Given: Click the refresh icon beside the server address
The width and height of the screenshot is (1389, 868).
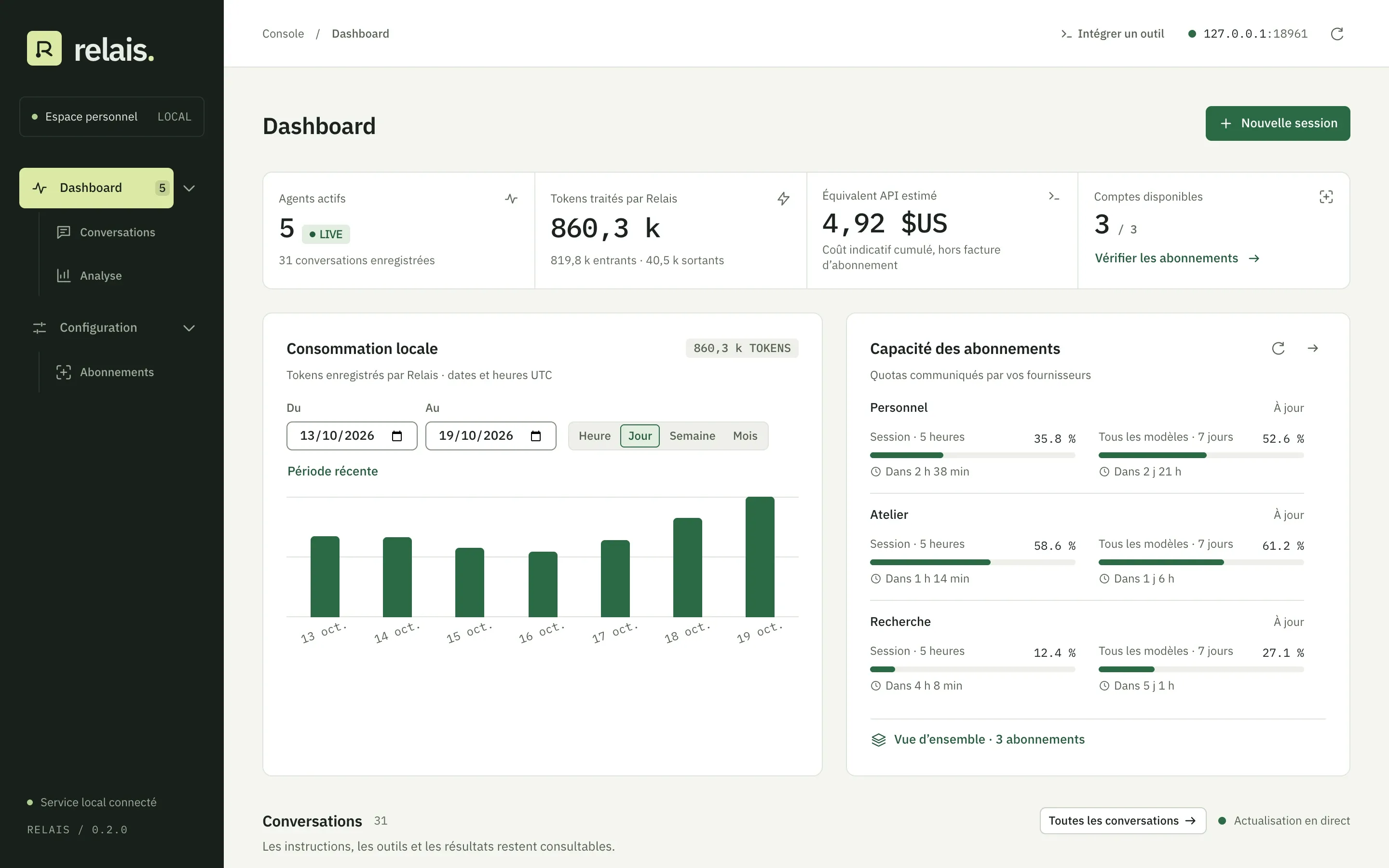Looking at the screenshot, I should 1337,34.
